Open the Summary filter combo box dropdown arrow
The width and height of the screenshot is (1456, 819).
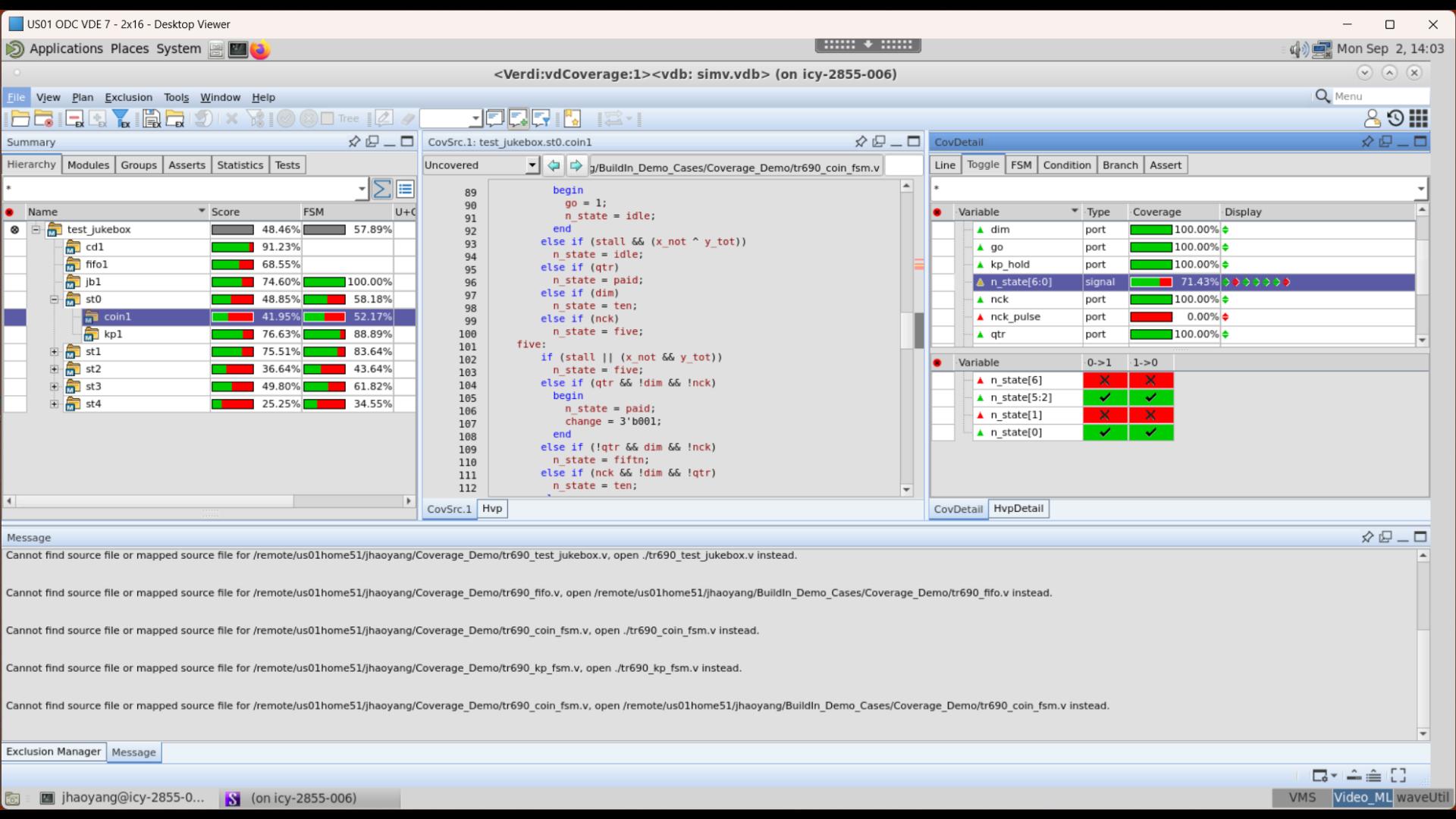pos(362,189)
